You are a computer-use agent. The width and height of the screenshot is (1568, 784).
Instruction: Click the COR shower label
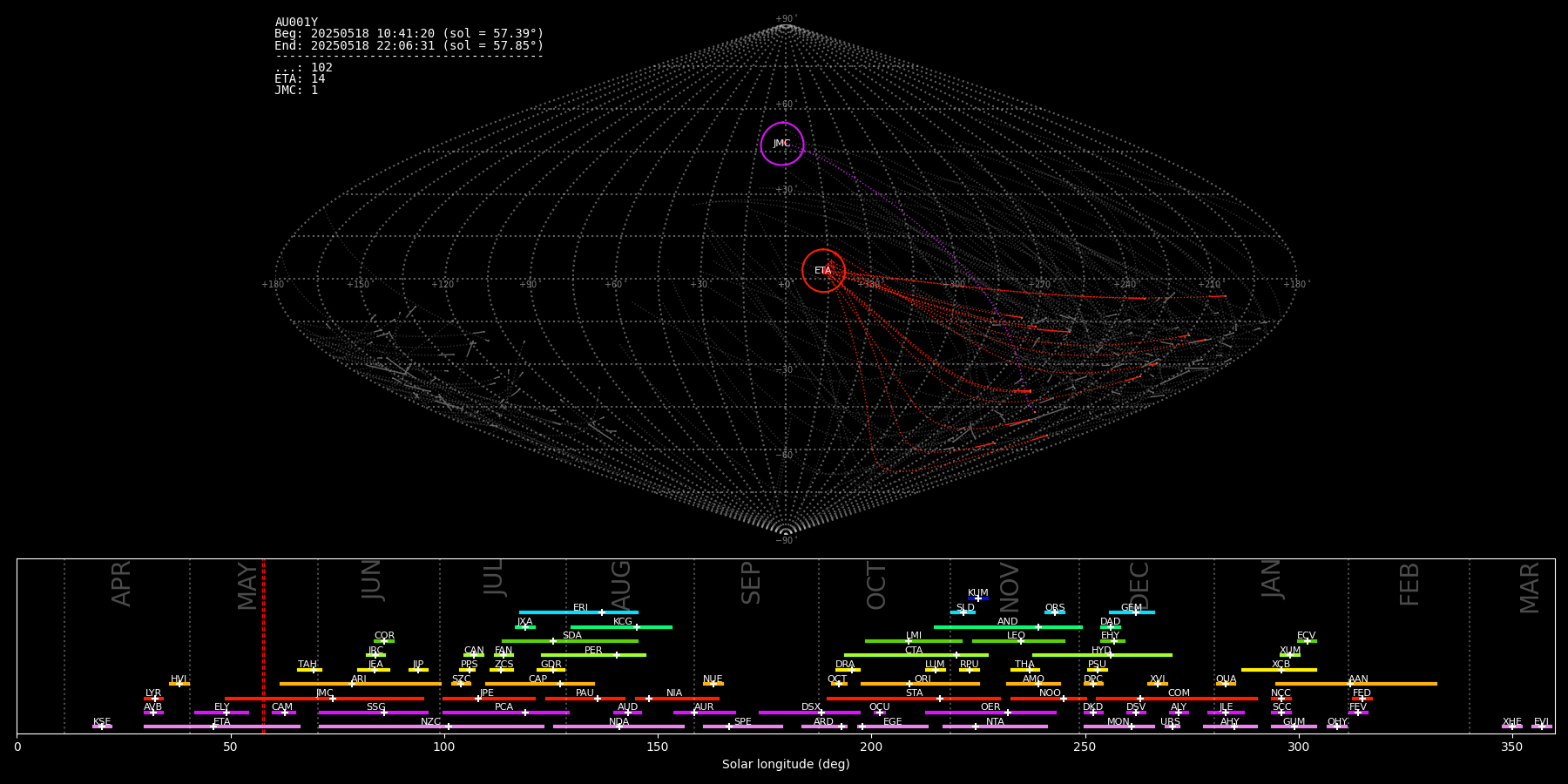[384, 636]
